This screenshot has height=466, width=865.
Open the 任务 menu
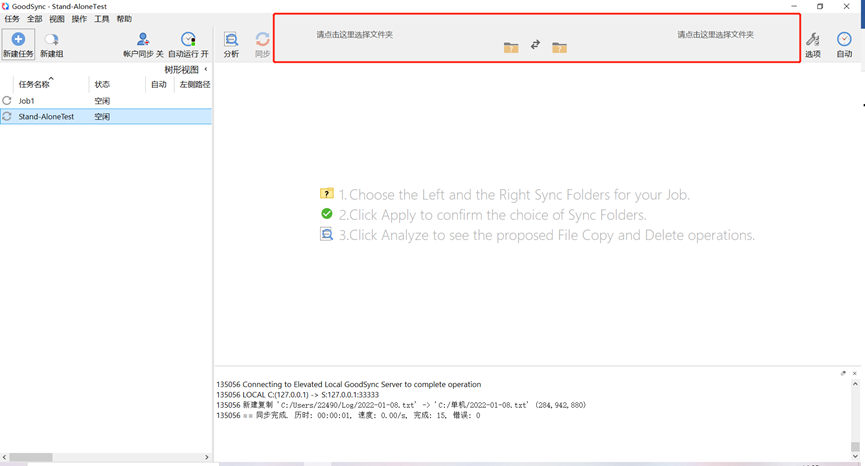pos(12,19)
